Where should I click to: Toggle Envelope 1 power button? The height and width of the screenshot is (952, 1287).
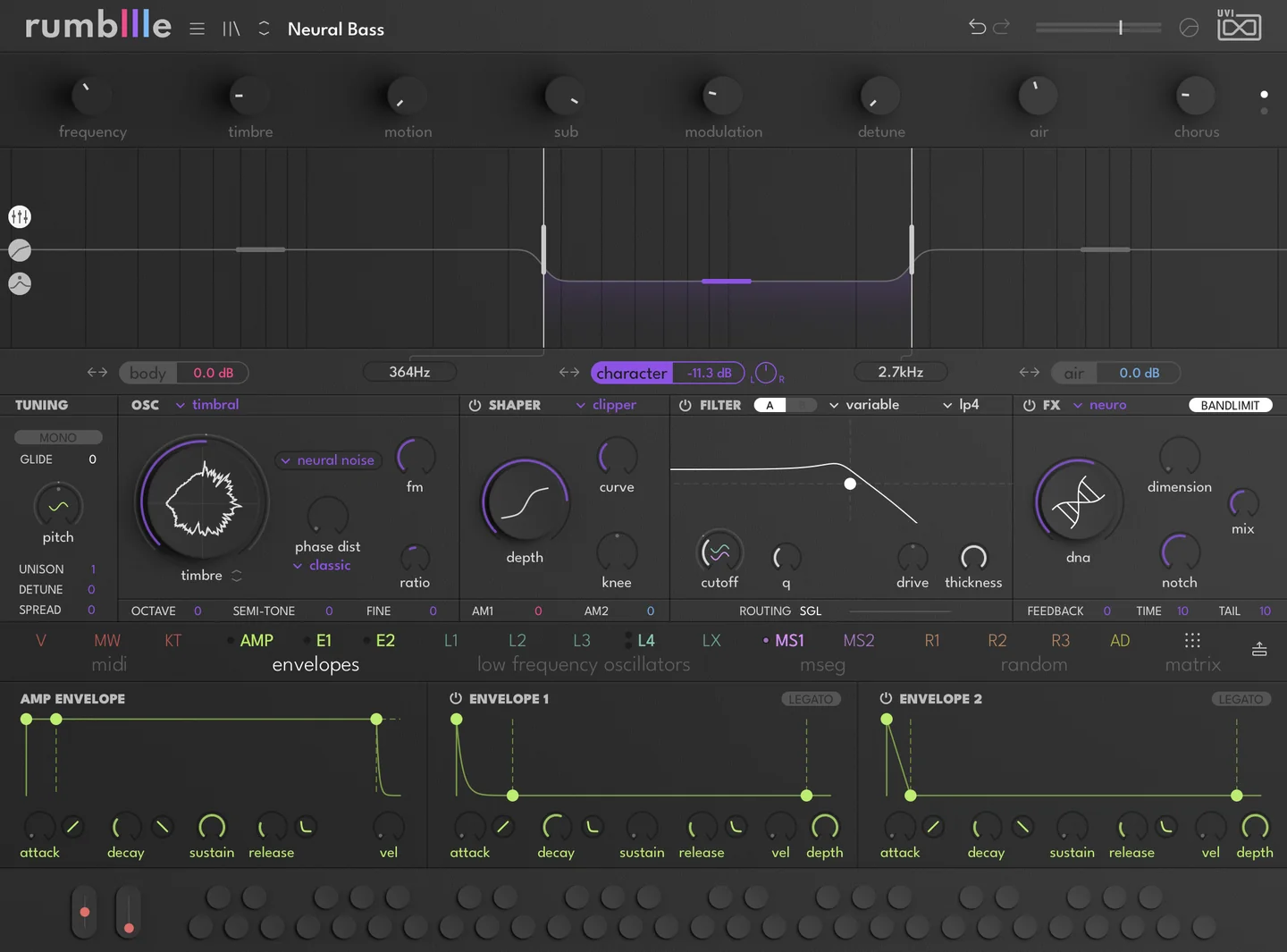(456, 698)
